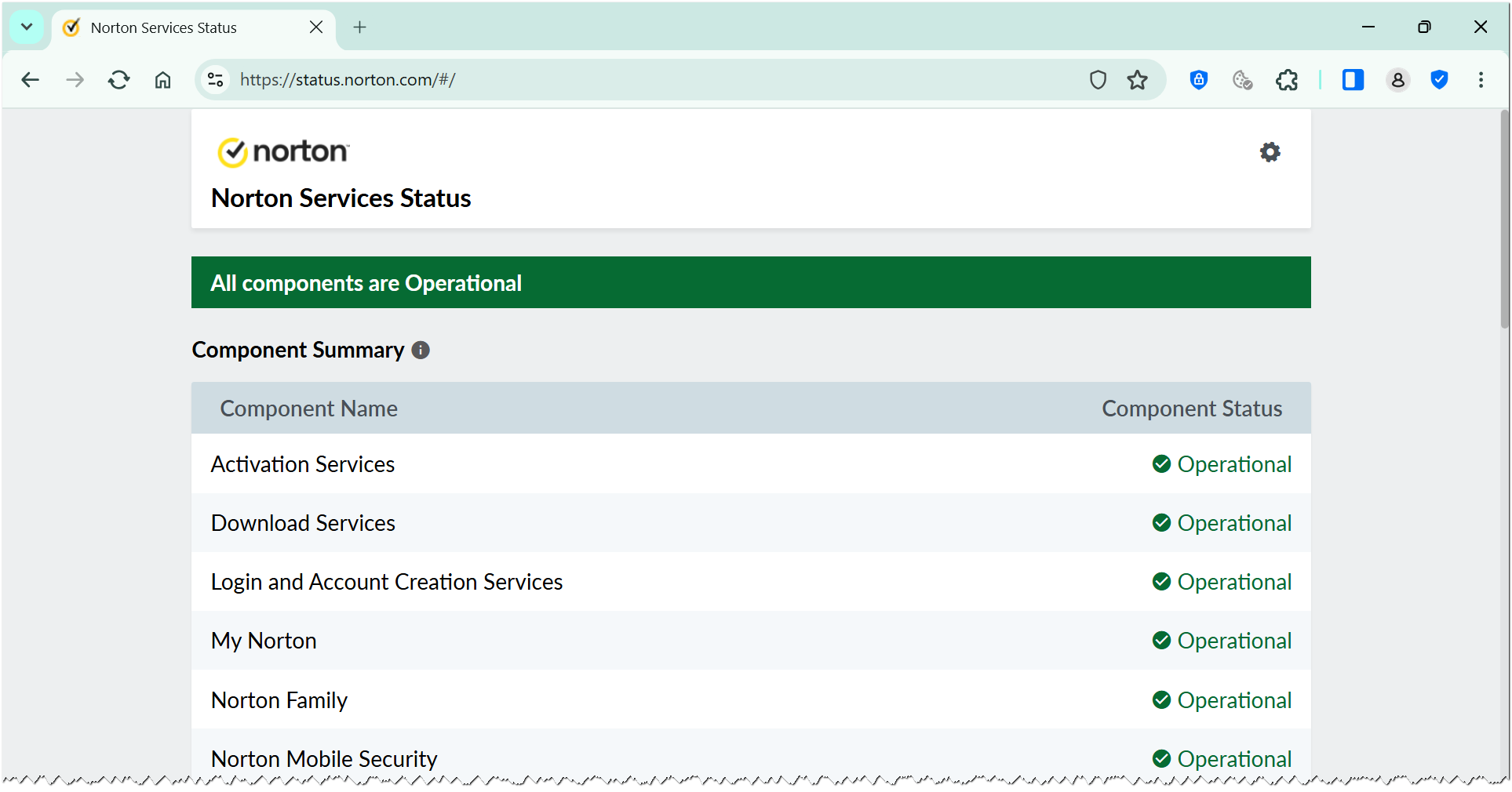Click the Component Name column header
This screenshot has width=1512, height=792.
(308, 409)
